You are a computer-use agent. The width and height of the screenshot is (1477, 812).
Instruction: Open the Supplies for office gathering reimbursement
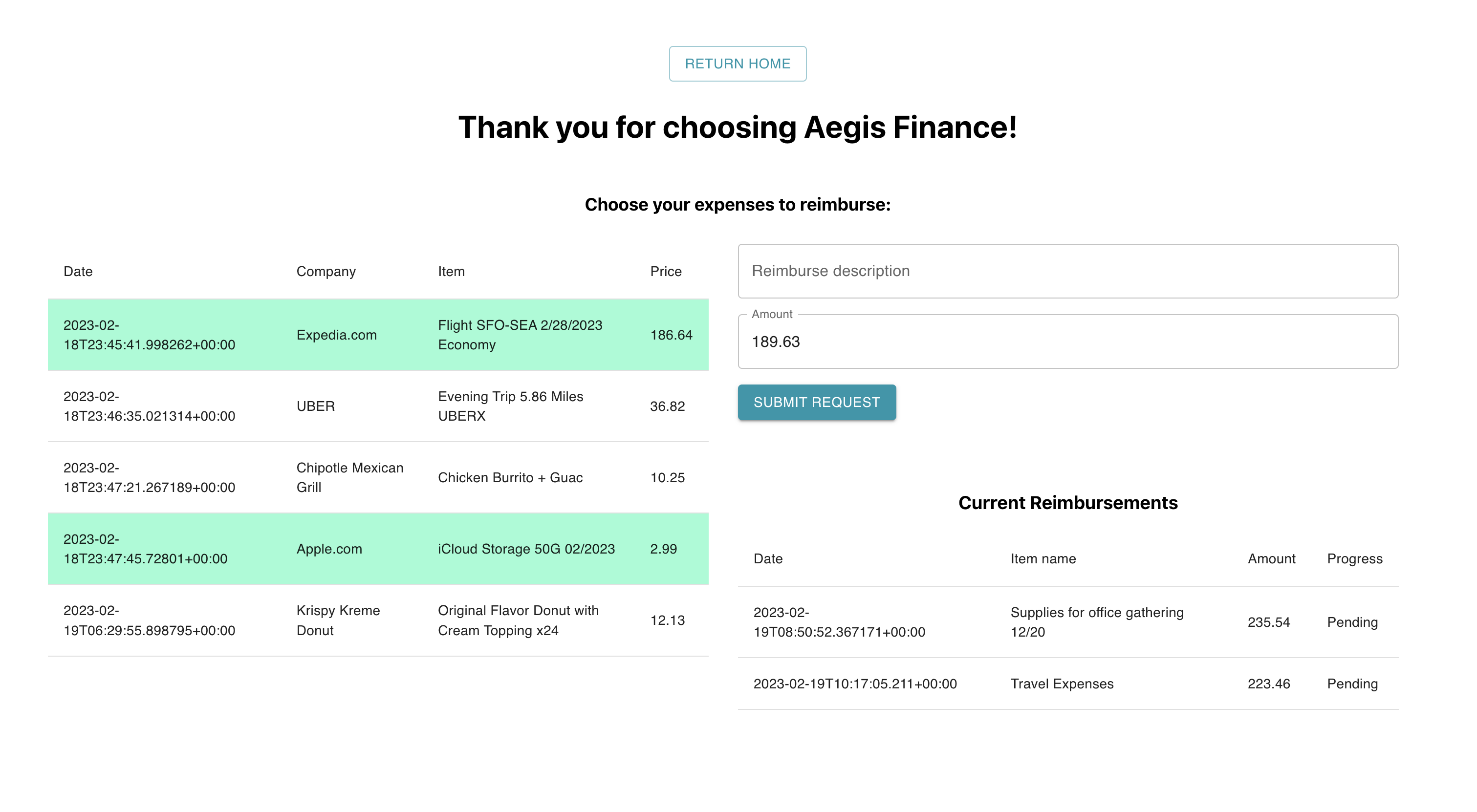1096,622
